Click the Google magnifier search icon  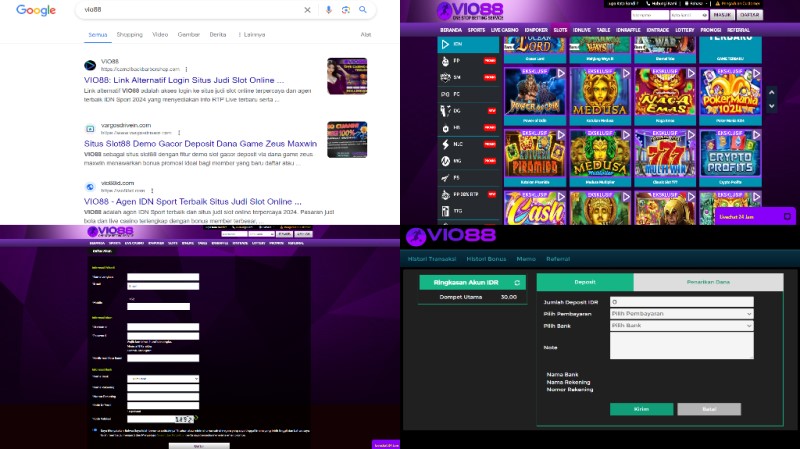(x=363, y=10)
